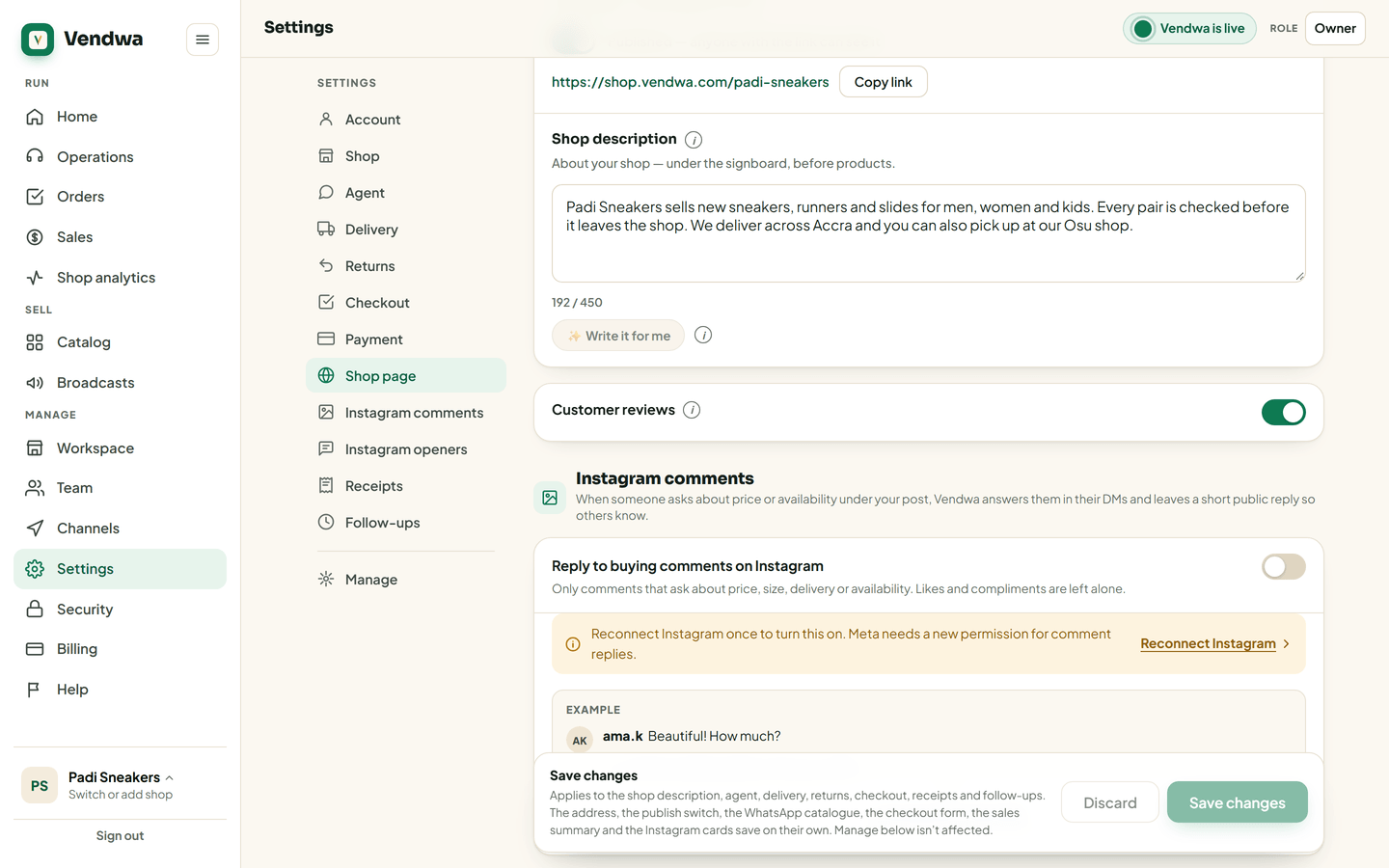Click the info icon beside Shop description

click(x=694, y=140)
